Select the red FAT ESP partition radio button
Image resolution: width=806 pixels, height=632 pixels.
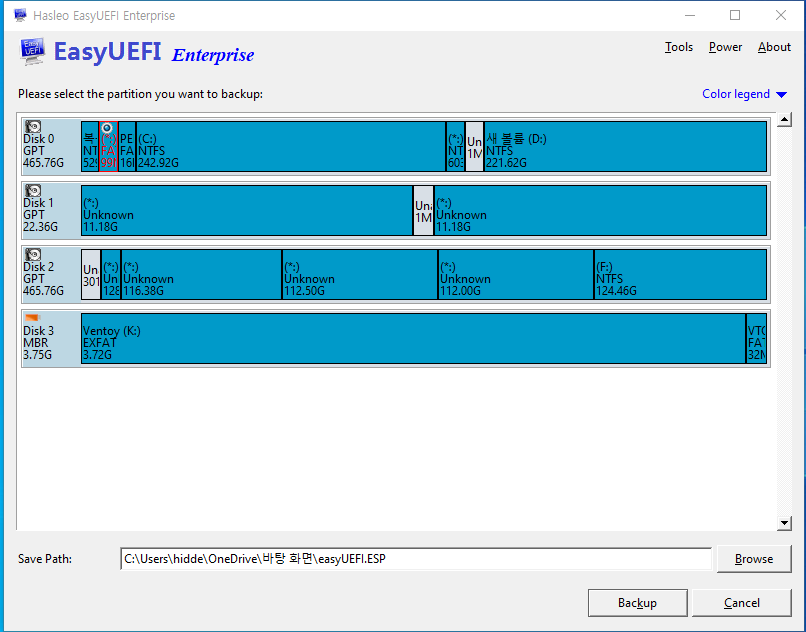point(107,128)
